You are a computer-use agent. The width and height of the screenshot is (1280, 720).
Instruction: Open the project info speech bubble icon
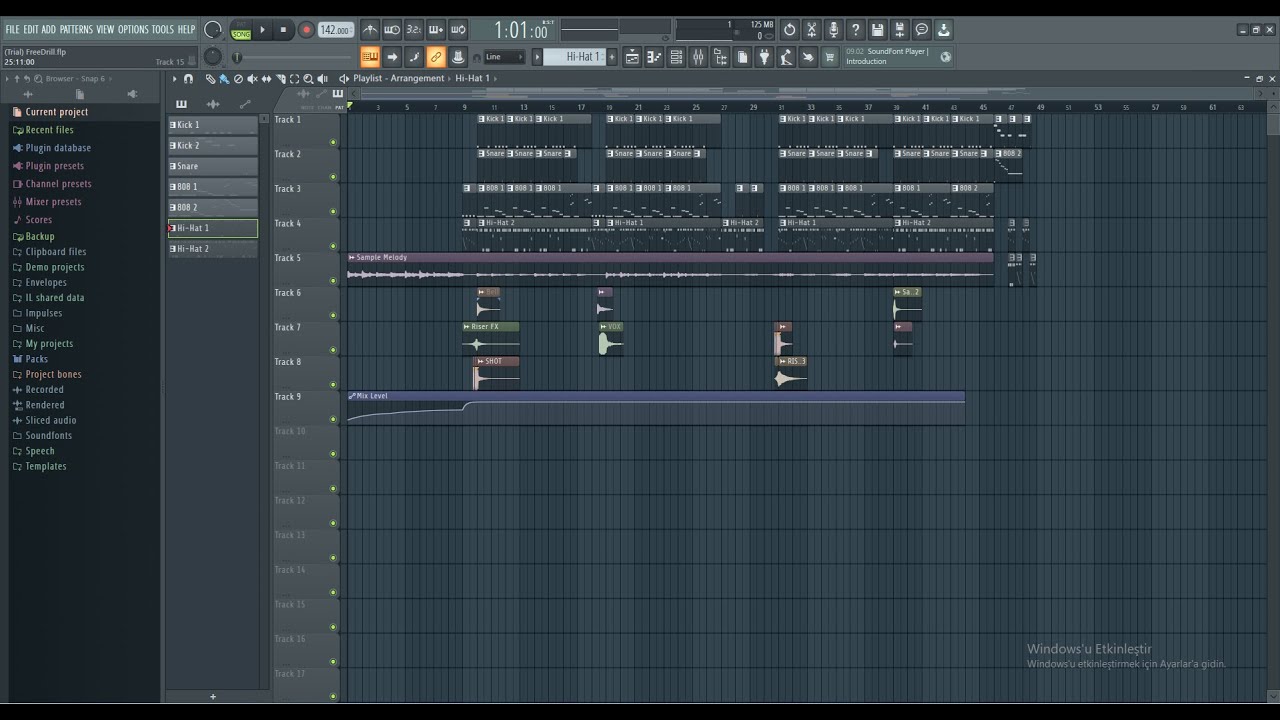click(921, 30)
